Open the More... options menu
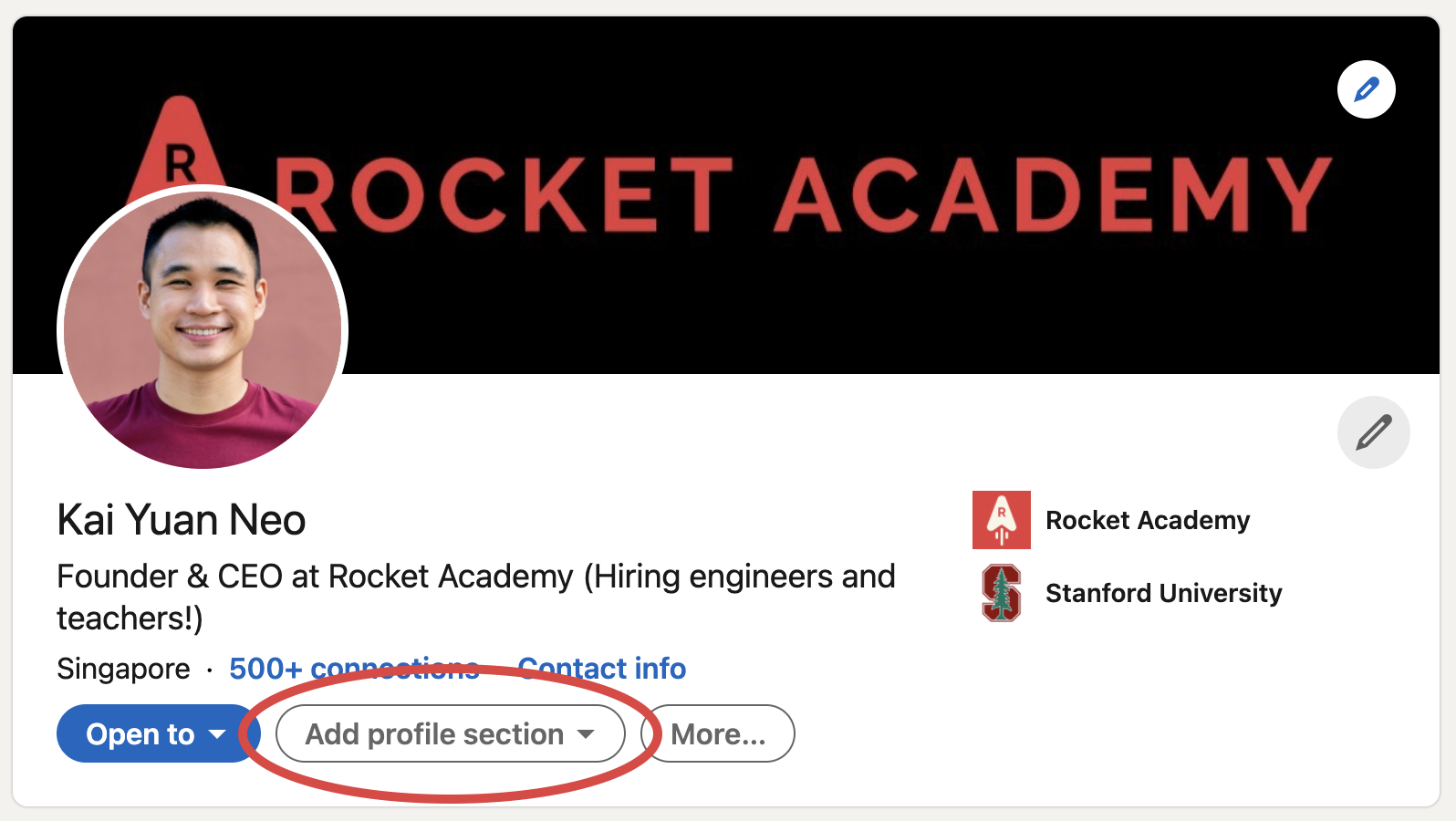This screenshot has height=821, width=1456. click(718, 733)
